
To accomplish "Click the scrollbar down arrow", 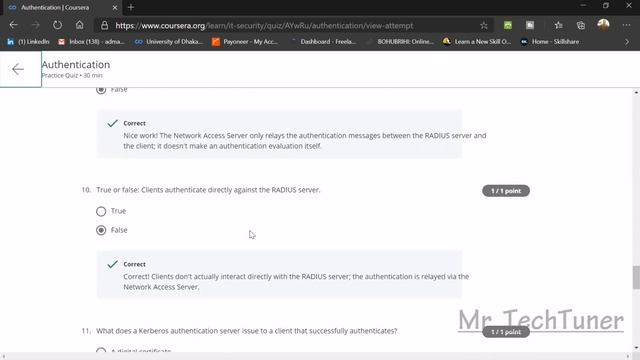I will (636, 348).
